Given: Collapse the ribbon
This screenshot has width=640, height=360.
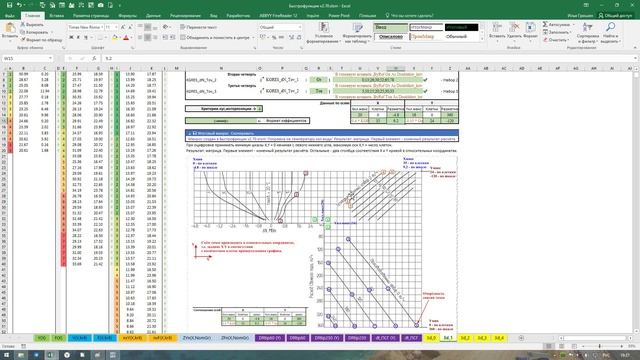Looking at the screenshot, I should coord(635,48).
